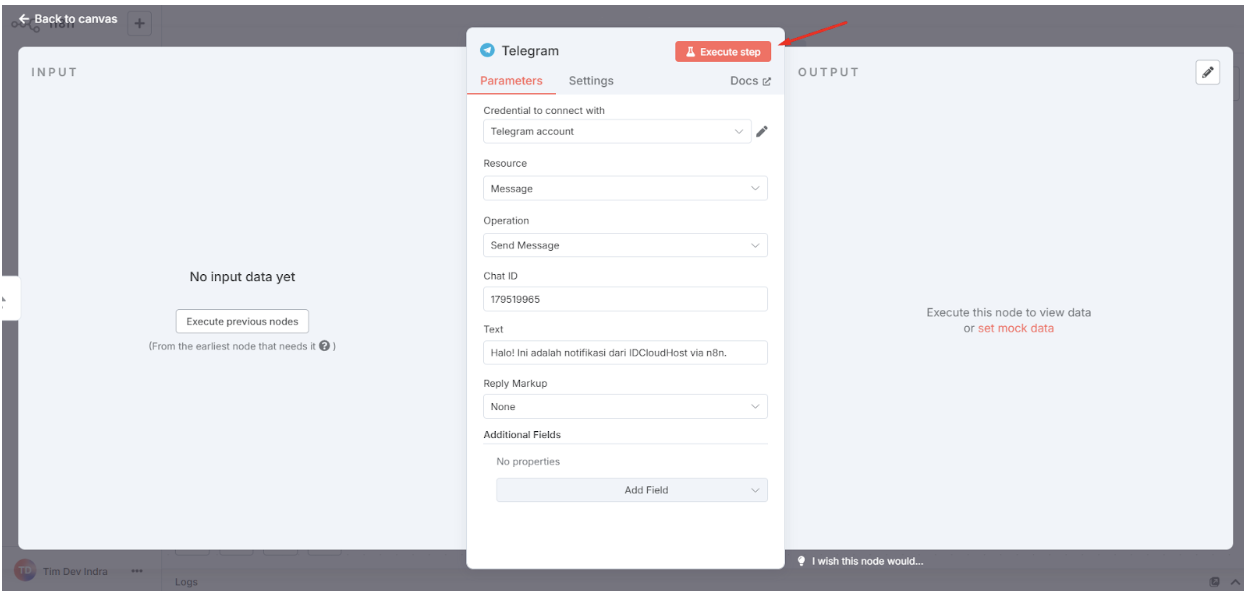1244x596 pixels.
Task: Expand the Resource Message dropdown
Action: [625, 188]
